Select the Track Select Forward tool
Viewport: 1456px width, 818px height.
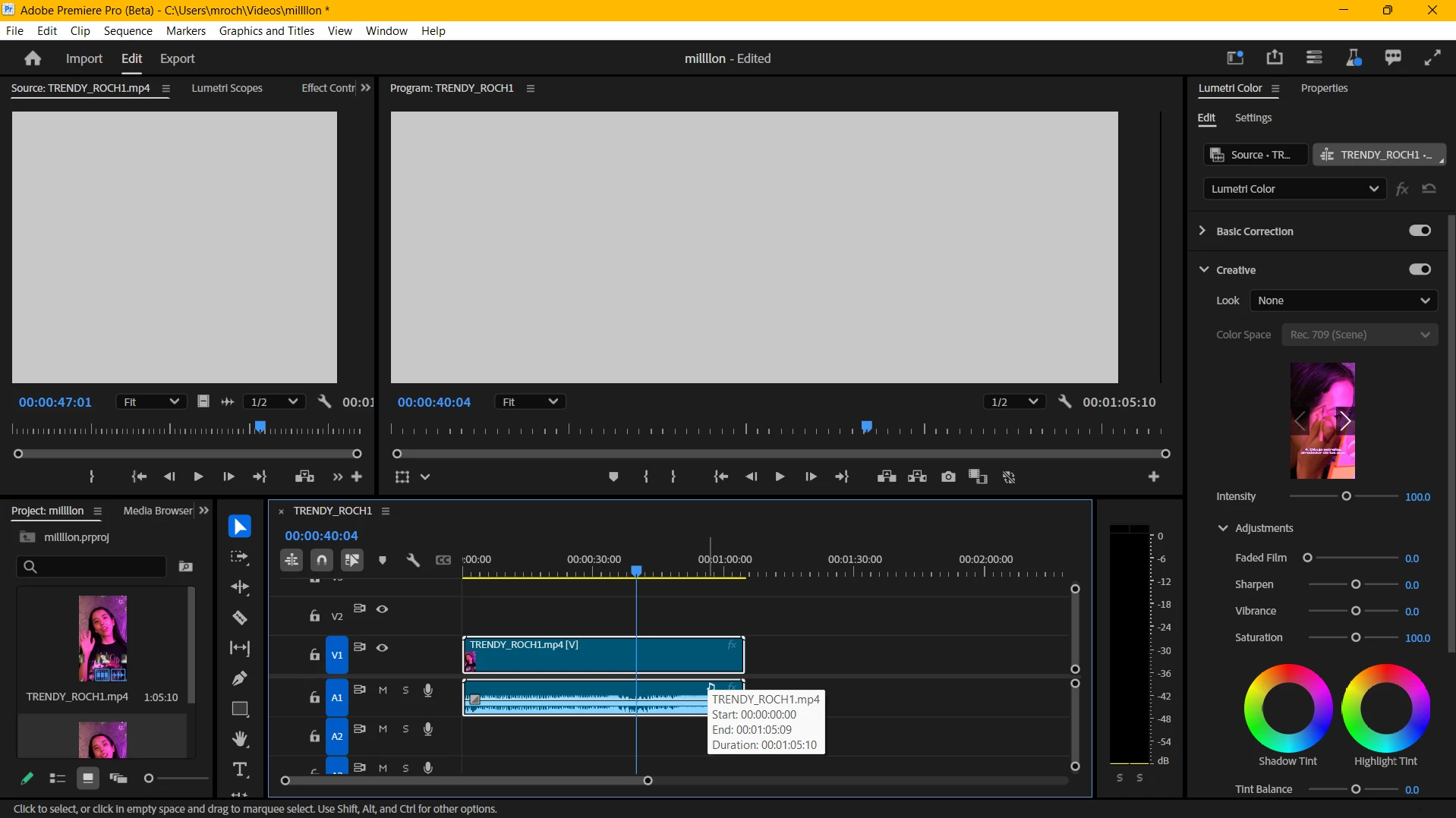240,557
